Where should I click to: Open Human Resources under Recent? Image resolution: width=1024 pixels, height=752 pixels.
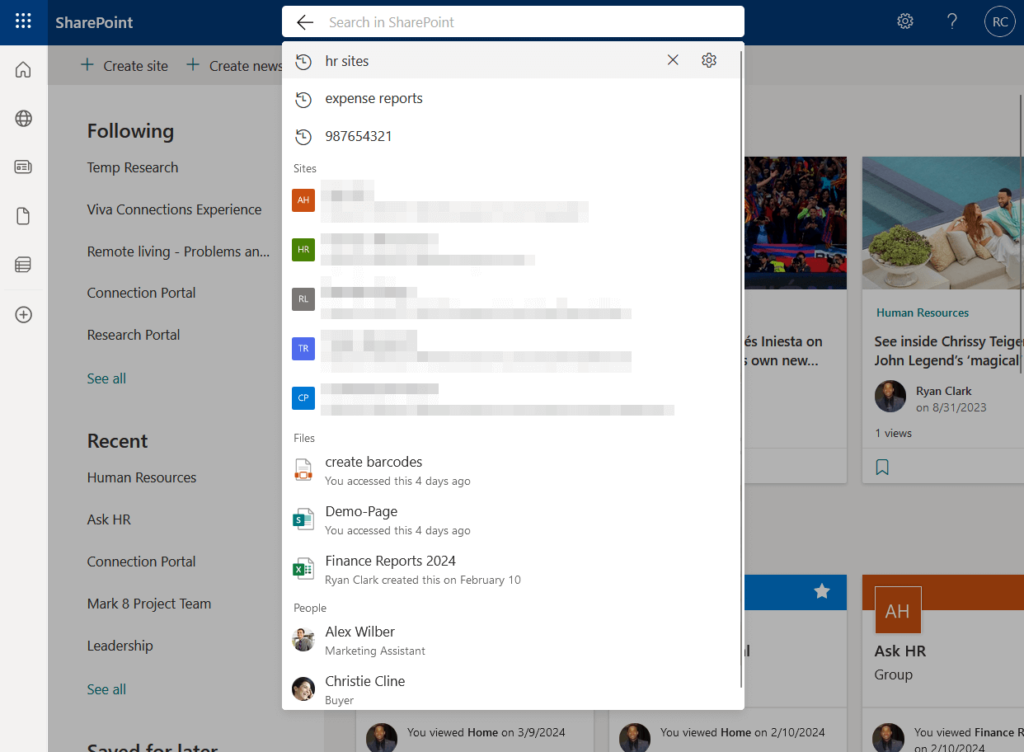coord(142,478)
